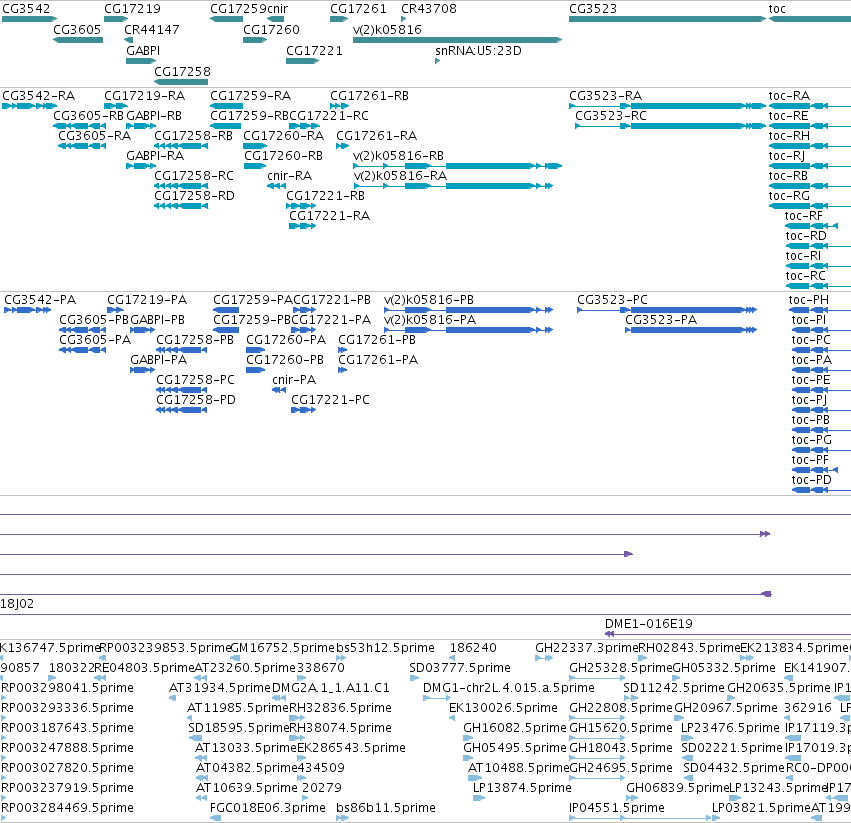Select protein CG3523-PA
Screen dimensions: 851x823
[661, 320]
